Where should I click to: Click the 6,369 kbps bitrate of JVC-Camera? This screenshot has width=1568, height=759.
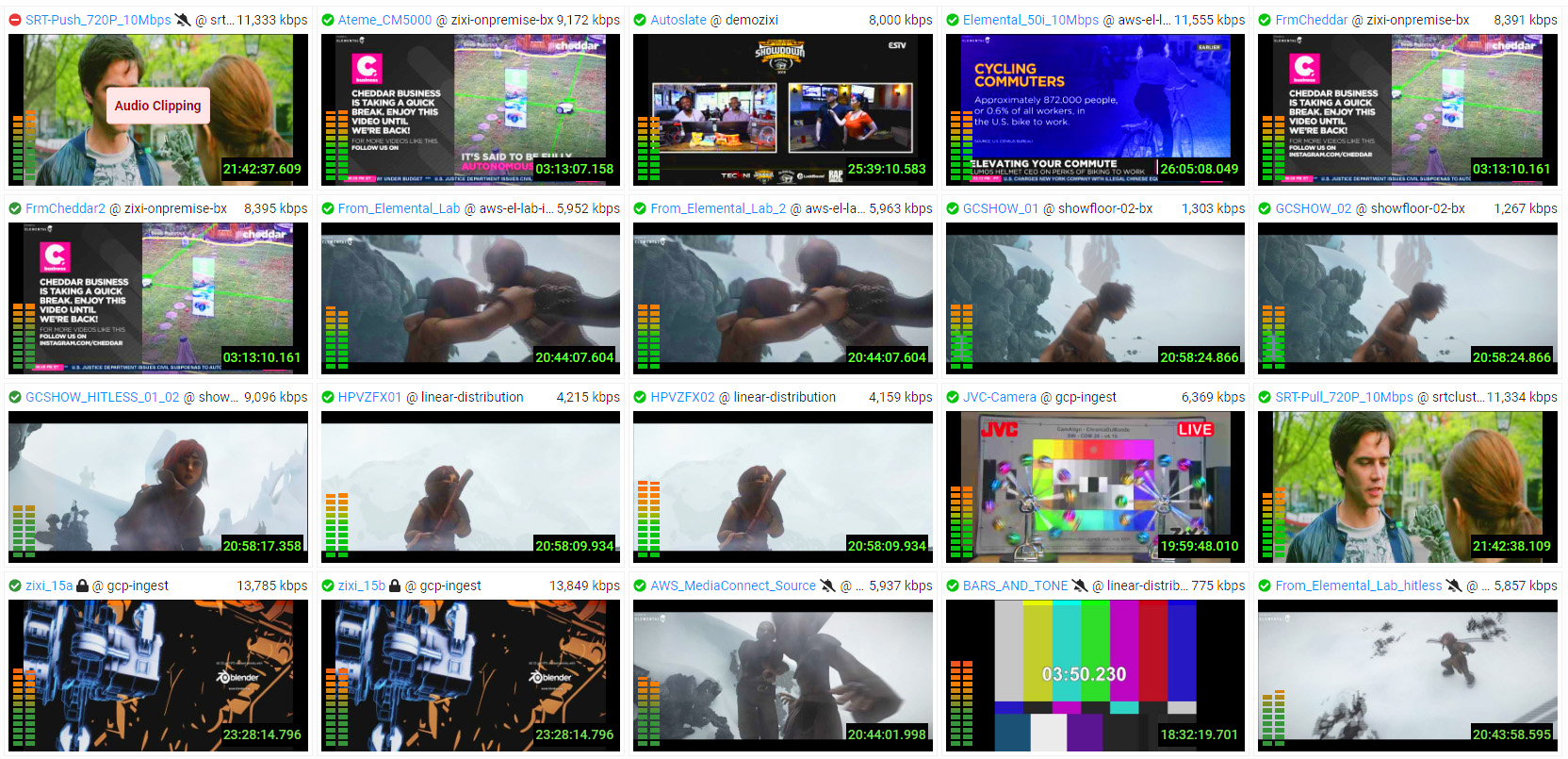[x=1214, y=397]
